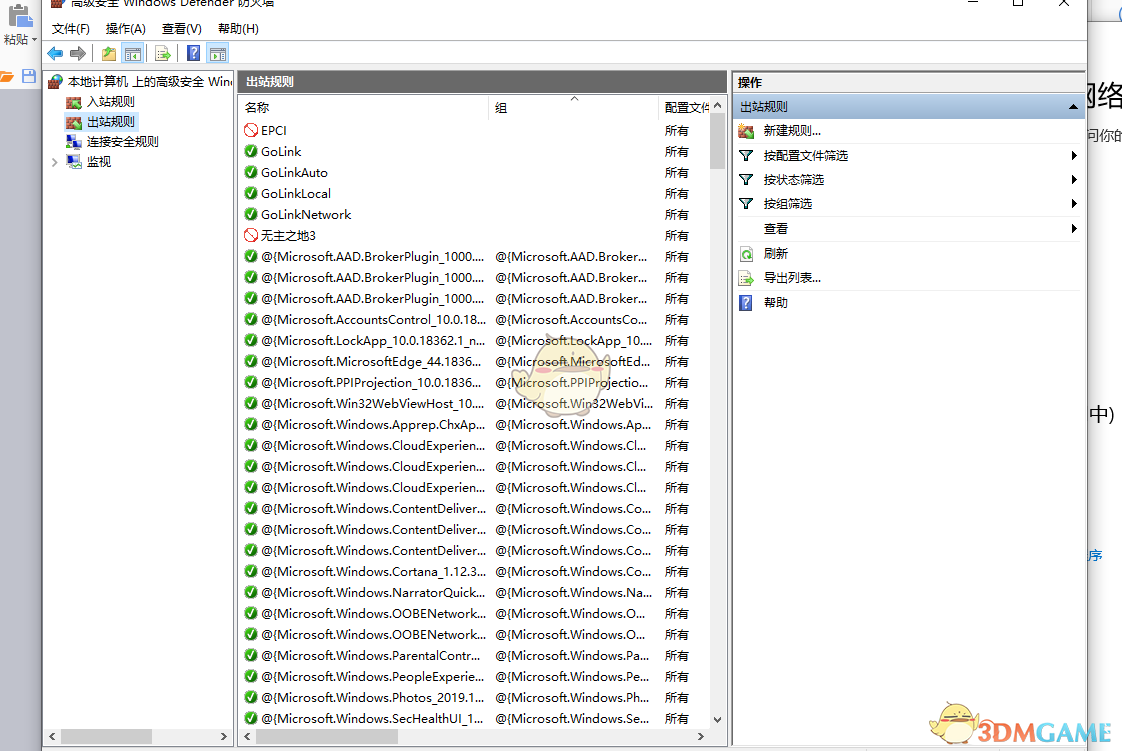Go forward with the toolbar right arrow
The width and height of the screenshot is (1122, 751).
tap(78, 54)
